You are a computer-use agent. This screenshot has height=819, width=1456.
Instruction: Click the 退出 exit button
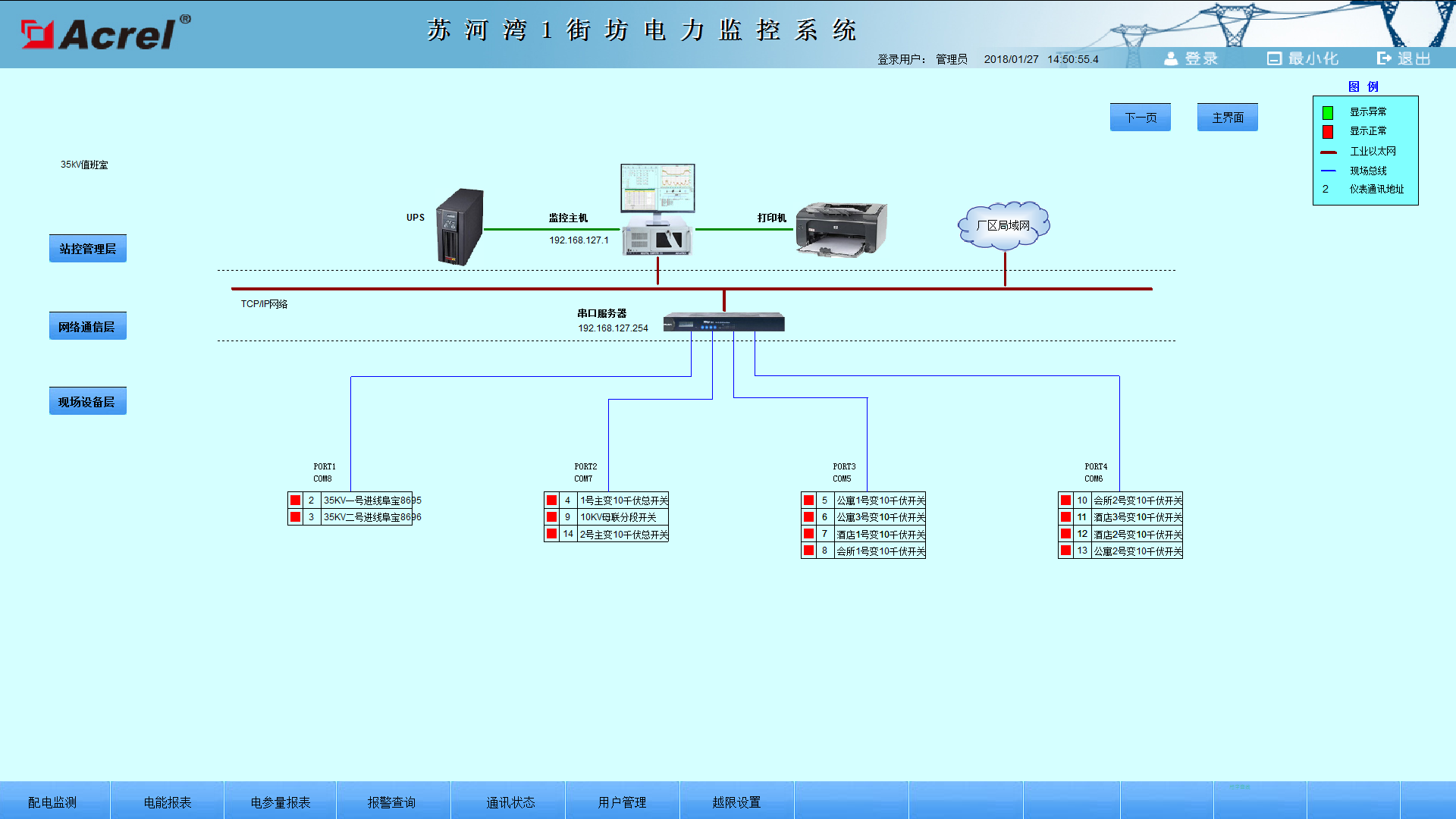pyautogui.click(x=1404, y=58)
